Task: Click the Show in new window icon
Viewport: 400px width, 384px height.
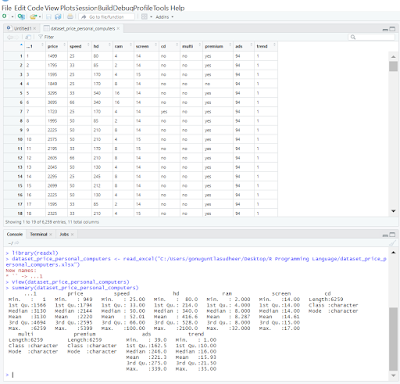Action: (28, 37)
